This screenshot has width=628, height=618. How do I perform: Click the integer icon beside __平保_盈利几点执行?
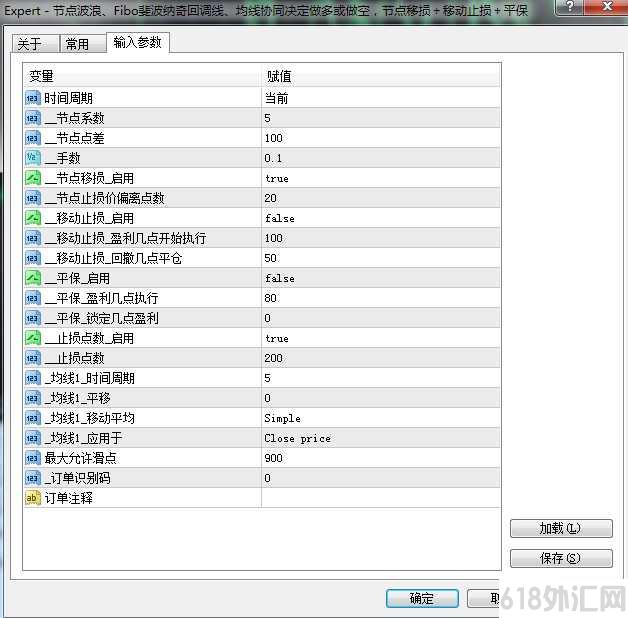click(33, 298)
